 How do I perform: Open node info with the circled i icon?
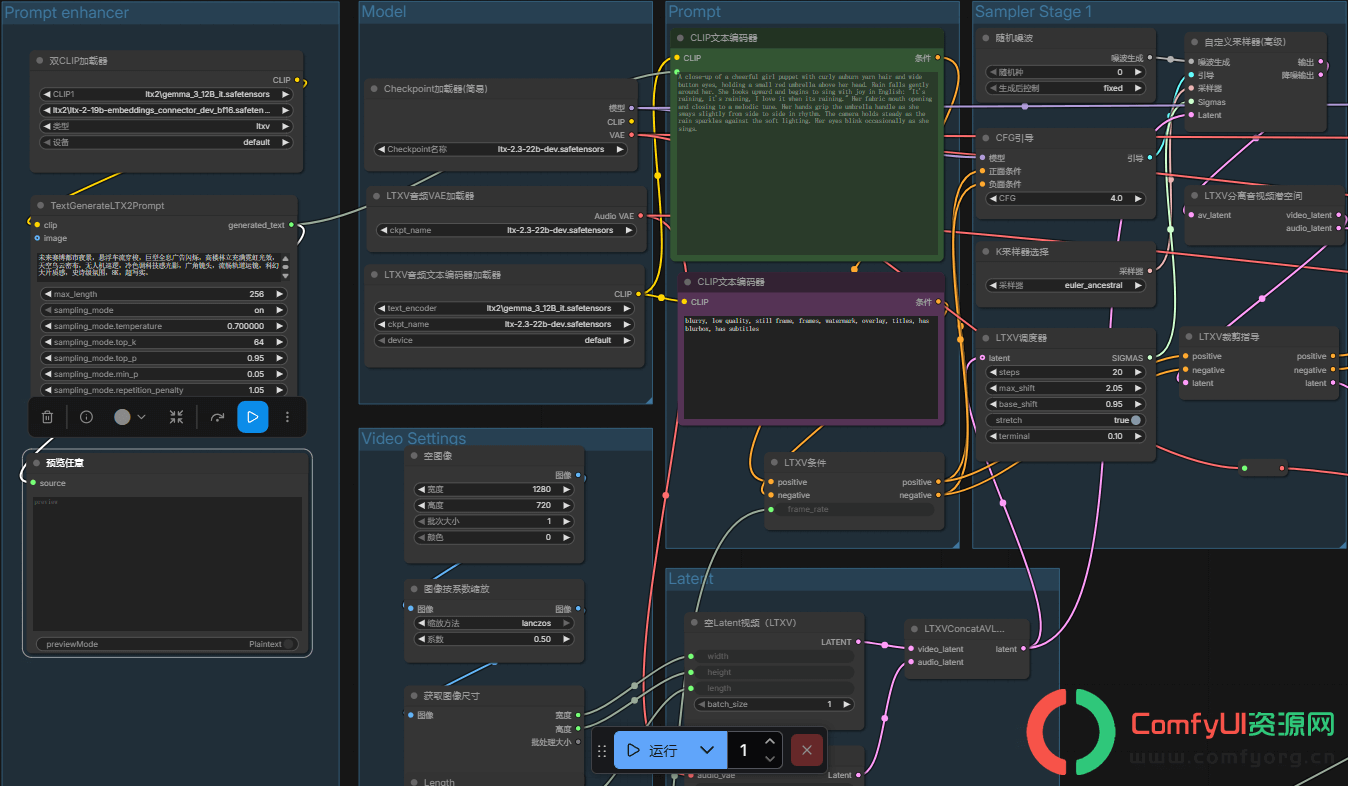[86, 417]
